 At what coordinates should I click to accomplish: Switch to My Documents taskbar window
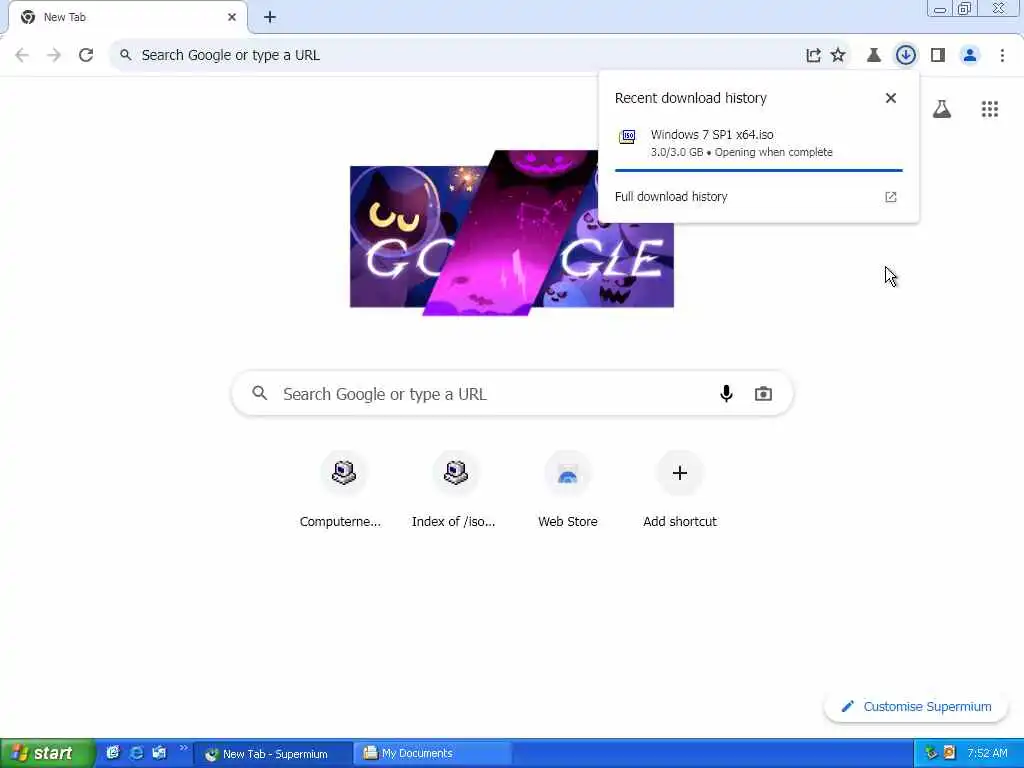(x=432, y=754)
